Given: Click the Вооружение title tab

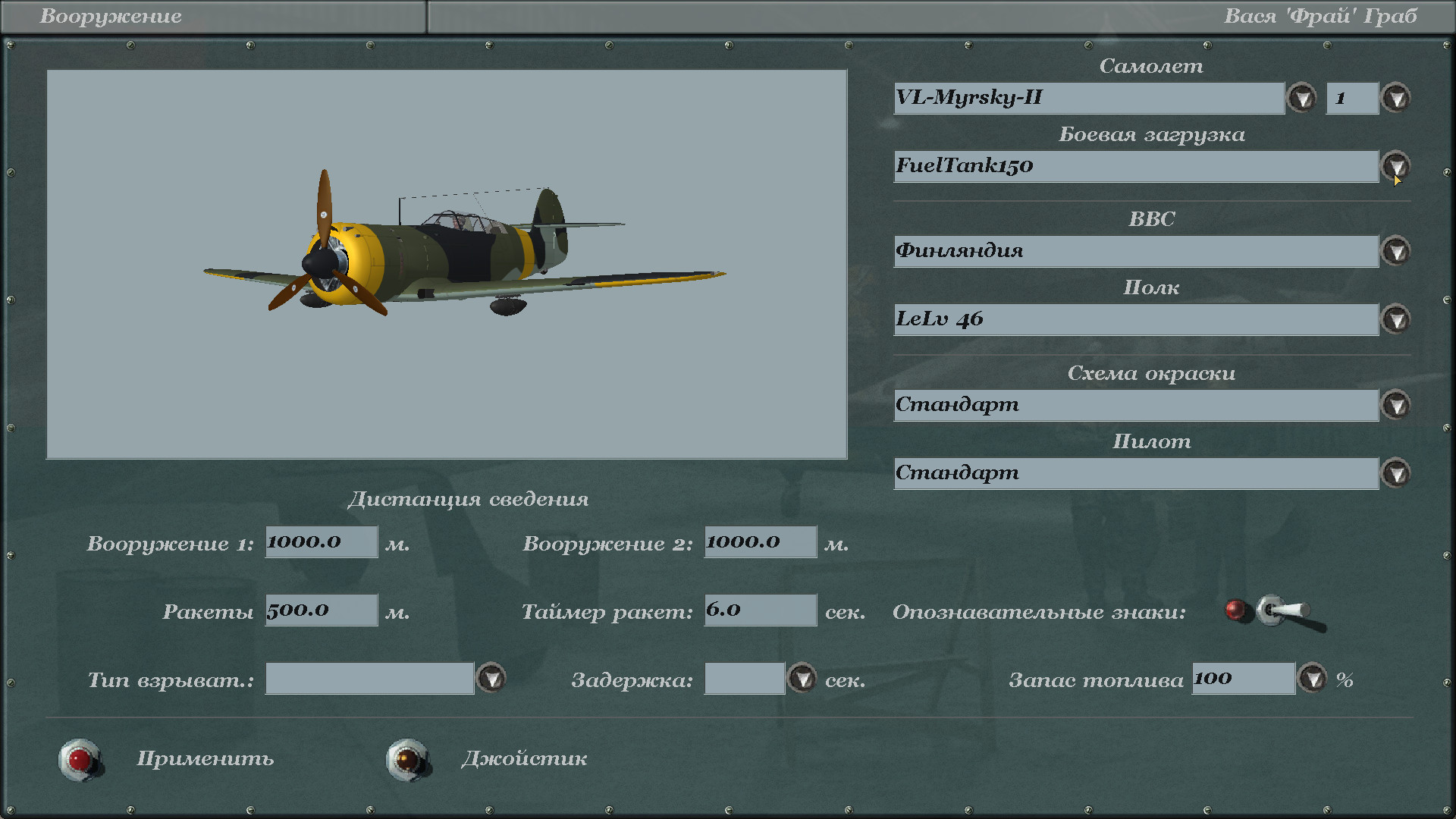Looking at the screenshot, I should click(111, 16).
